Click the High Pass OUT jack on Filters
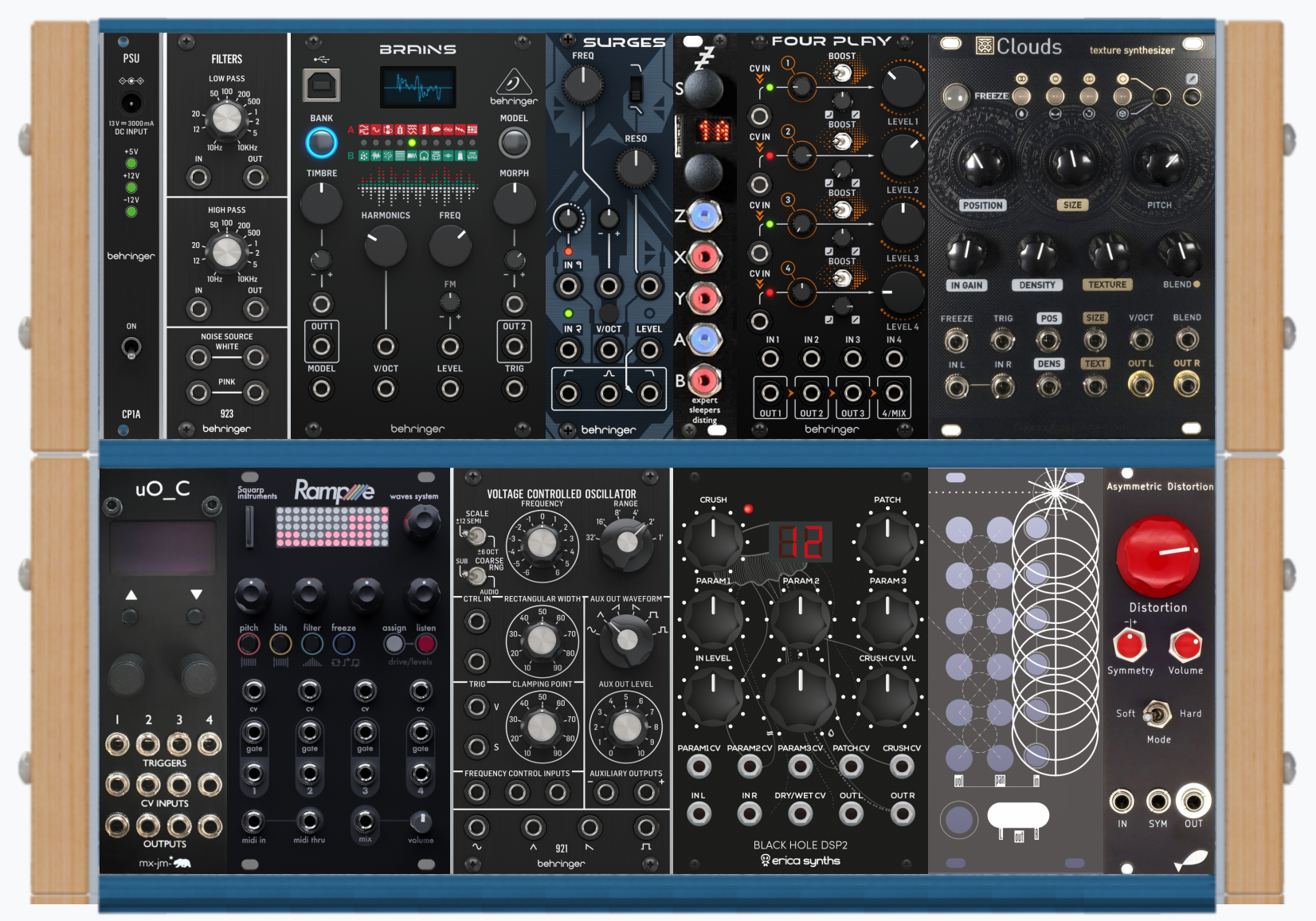Viewport: 1316px width, 921px height. tap(255, 309)
